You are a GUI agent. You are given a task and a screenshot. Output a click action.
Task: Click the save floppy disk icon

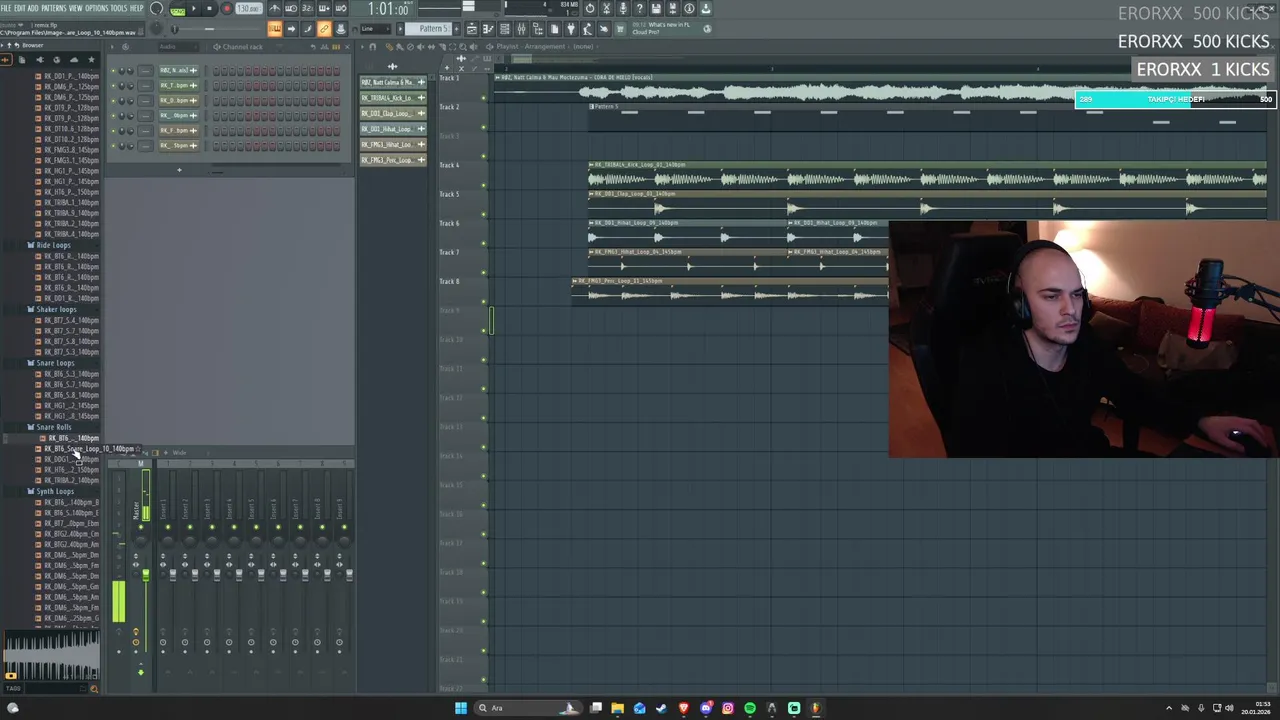[655, 8]
